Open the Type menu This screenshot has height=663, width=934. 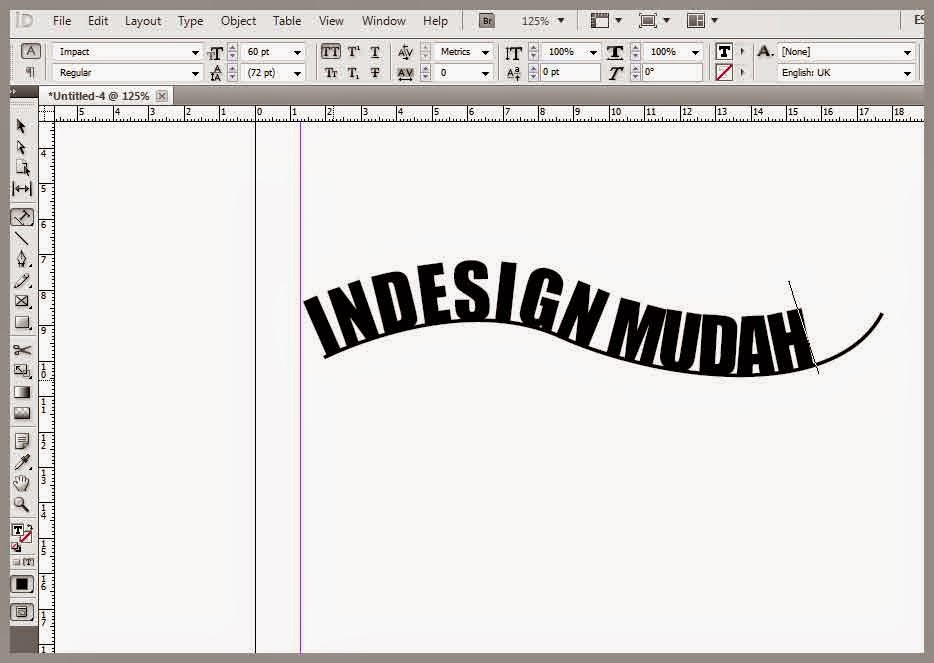[x=190, y=20]
